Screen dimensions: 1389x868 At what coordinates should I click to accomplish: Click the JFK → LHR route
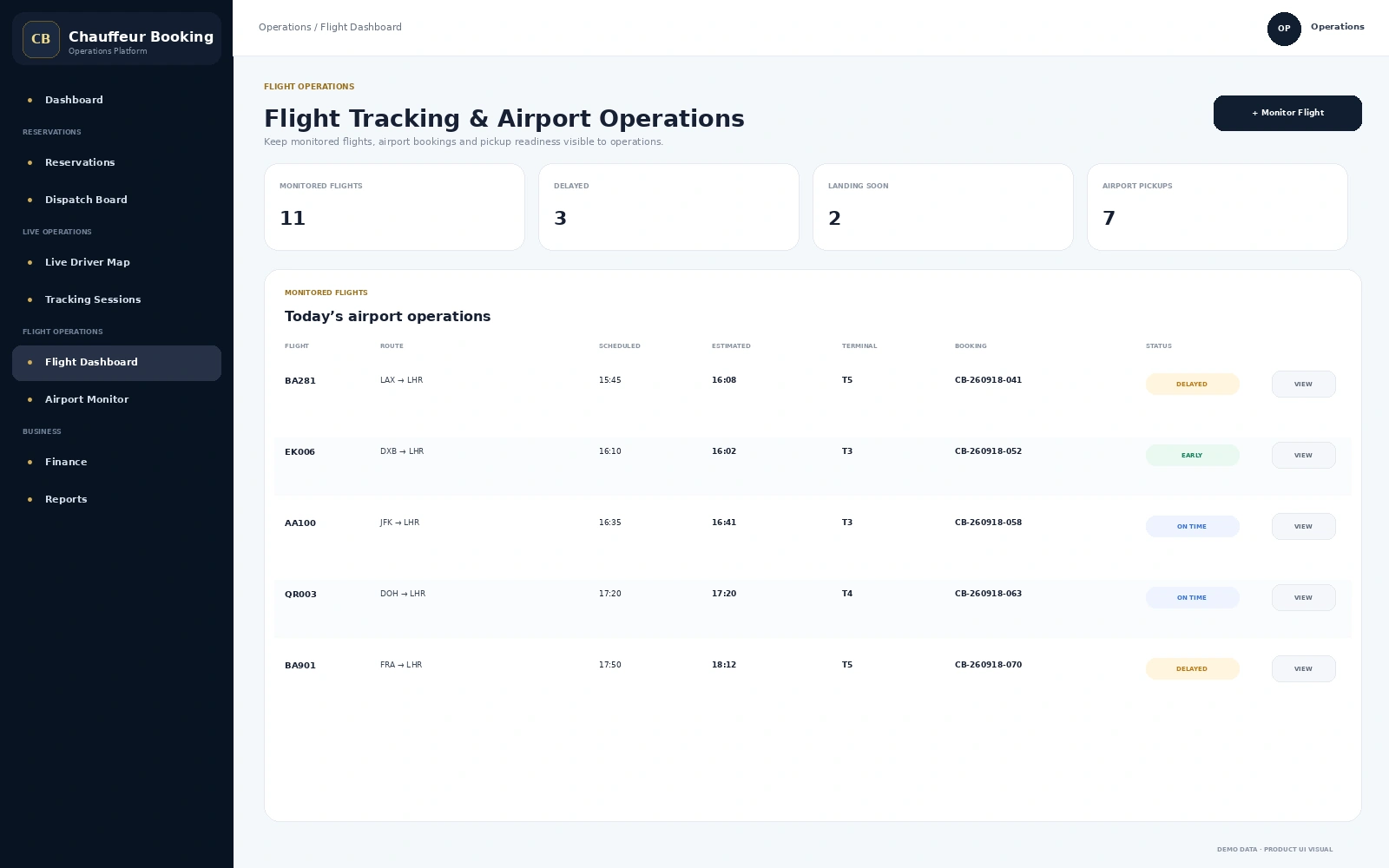[x=399, y=523]
